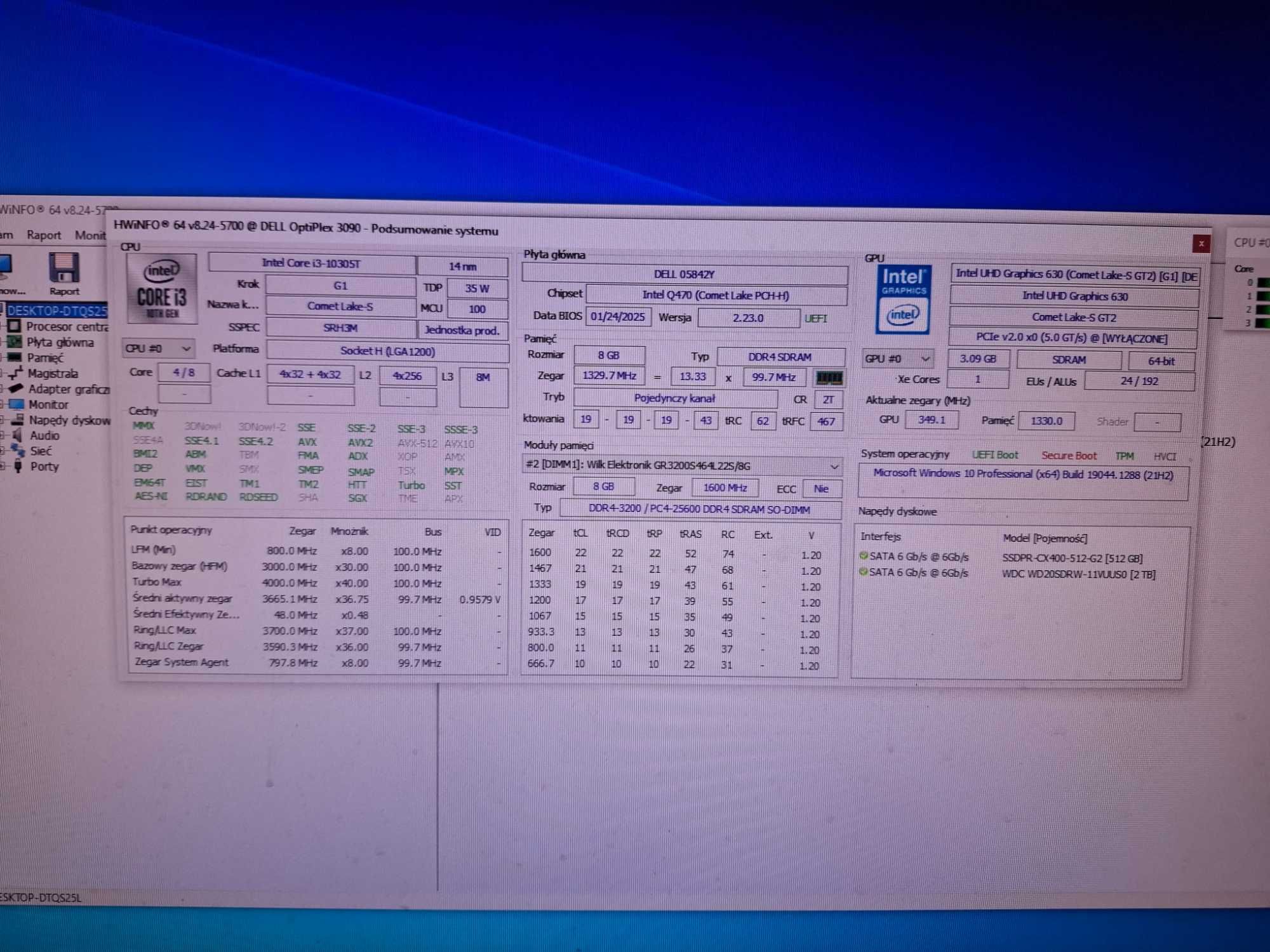The height and width of the screenshot is (952, 1270).
Task: Click the 1600 timing table row
Action: tap(674, 553)
